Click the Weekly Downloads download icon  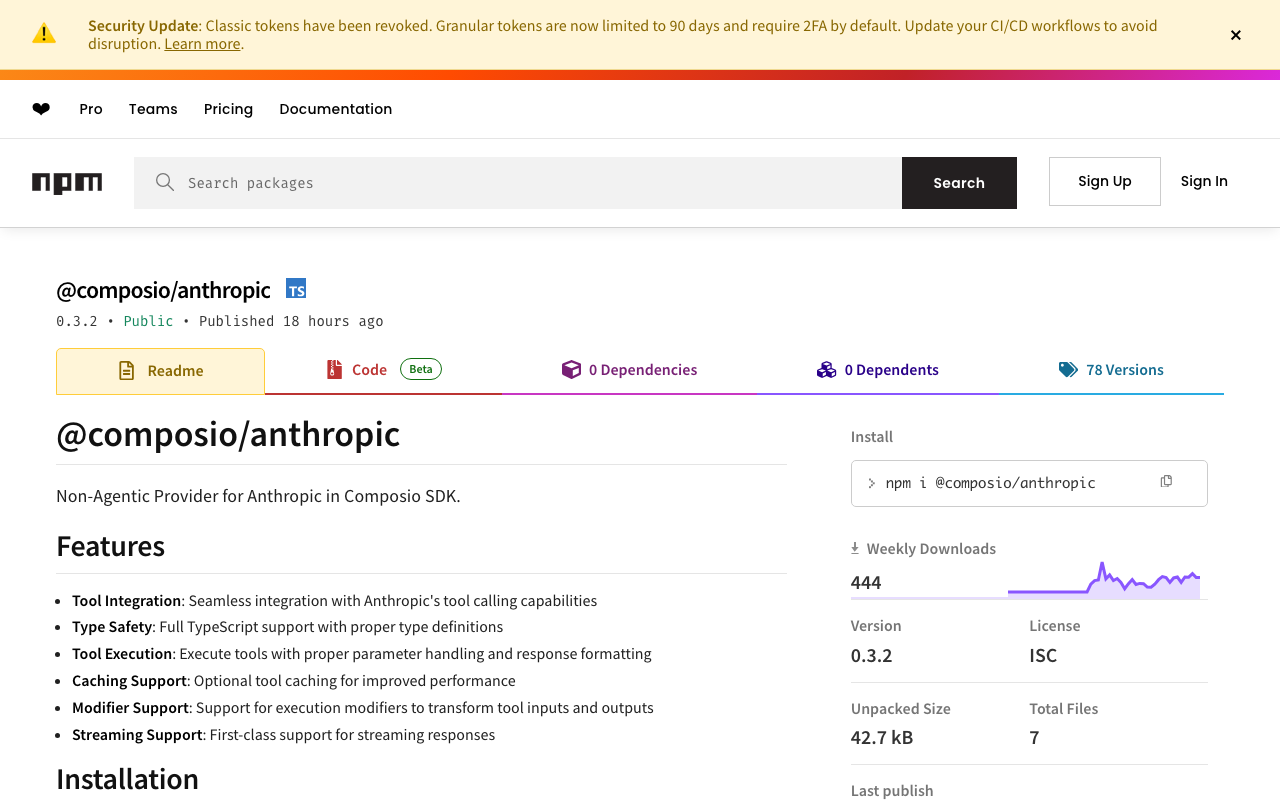pyautogui.click(x=855, y=549)
